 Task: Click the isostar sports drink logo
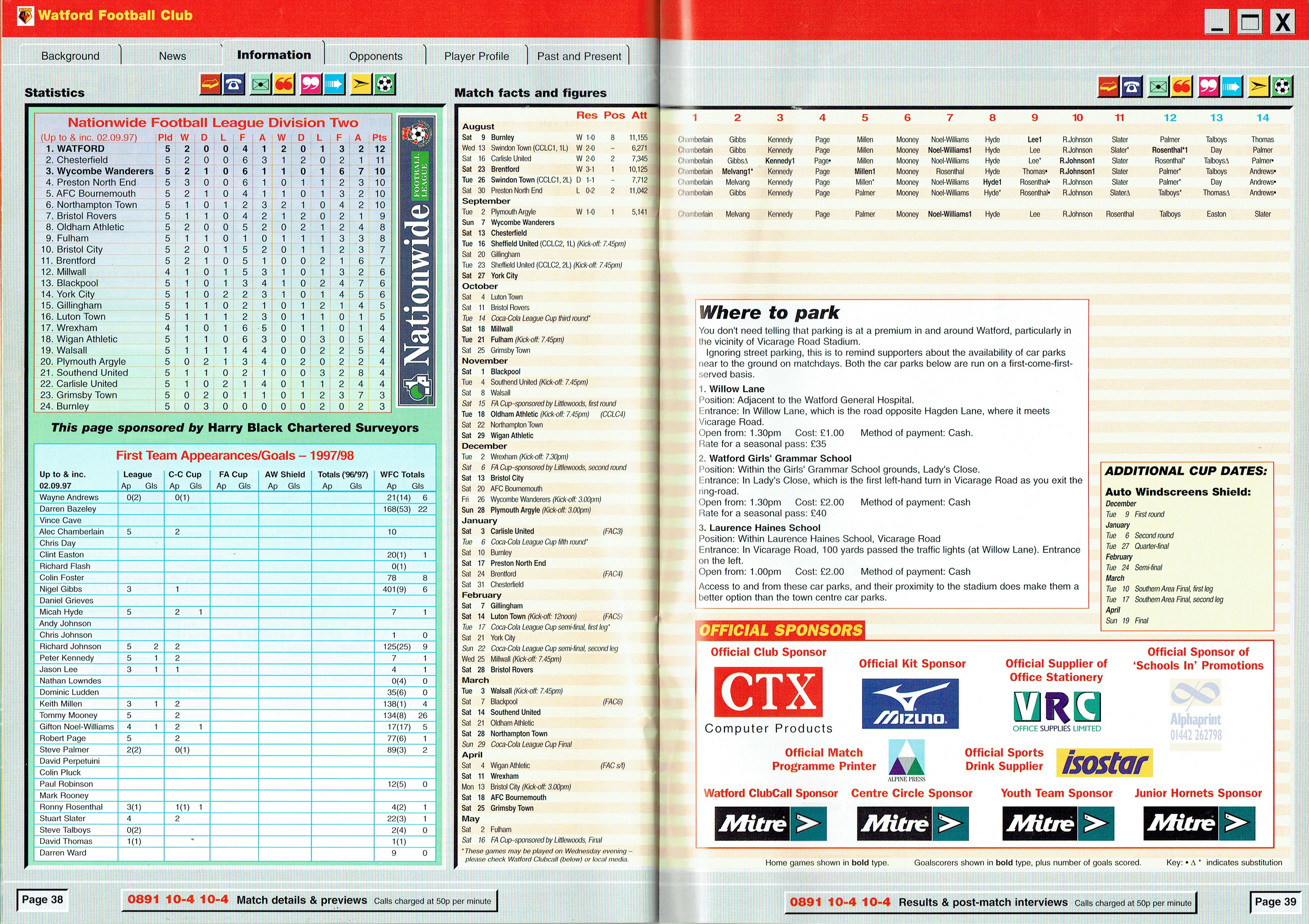[1104, 763]
